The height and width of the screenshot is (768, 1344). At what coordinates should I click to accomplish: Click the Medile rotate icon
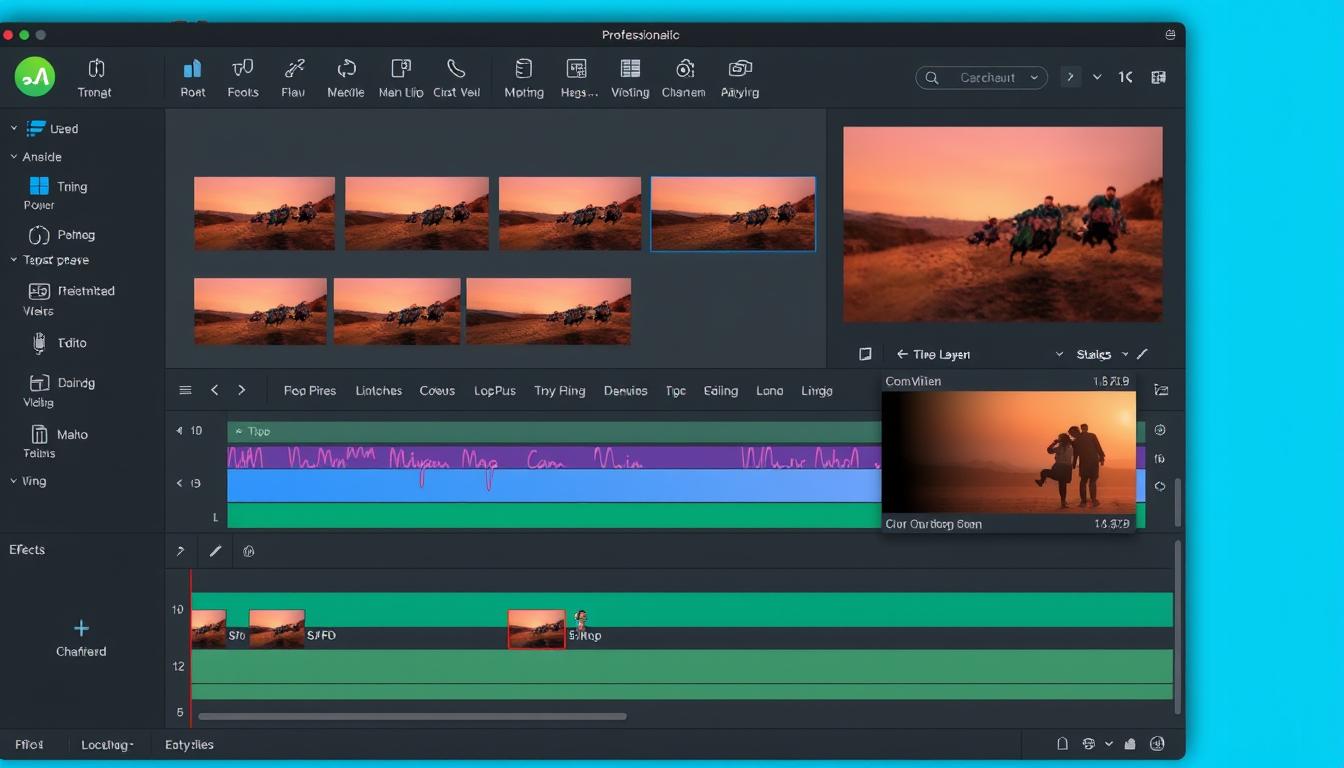pyautogui.click(x=346, y=68)
